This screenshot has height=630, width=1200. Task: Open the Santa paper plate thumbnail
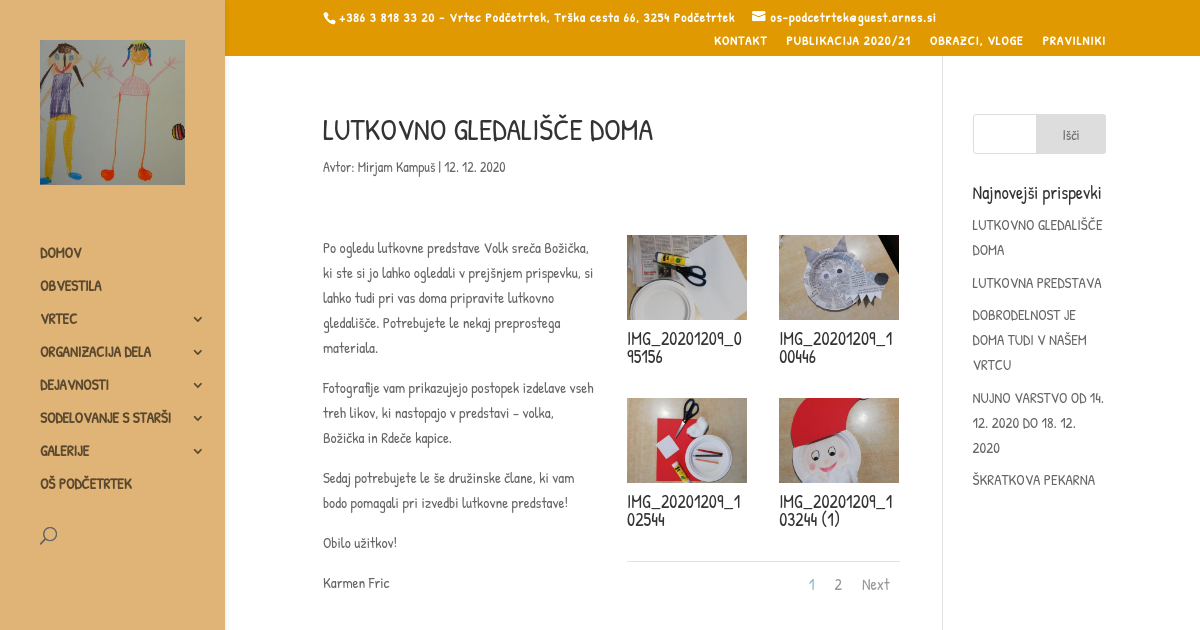click(x=839, y=440)
